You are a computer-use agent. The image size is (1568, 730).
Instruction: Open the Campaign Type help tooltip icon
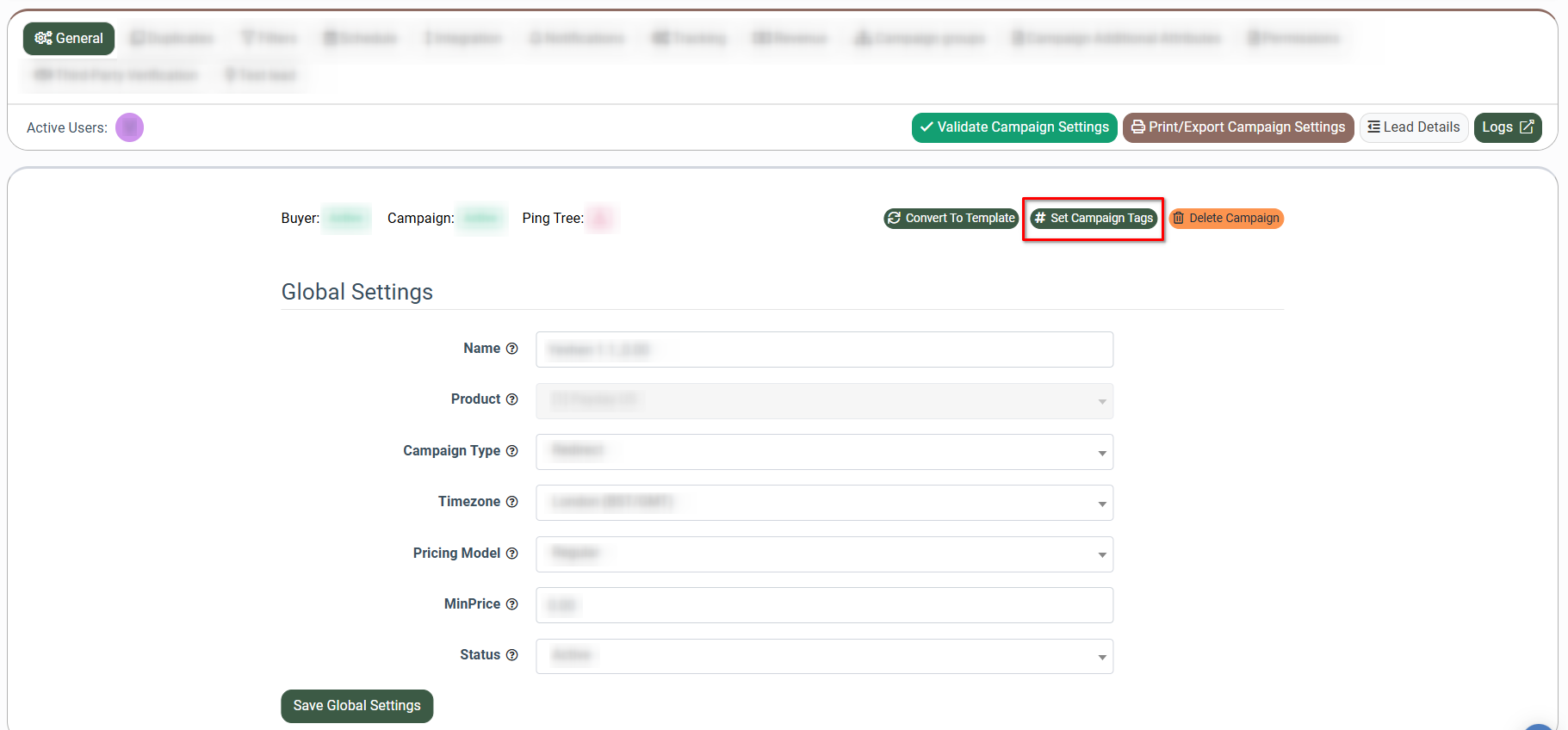tap(511, 451)
